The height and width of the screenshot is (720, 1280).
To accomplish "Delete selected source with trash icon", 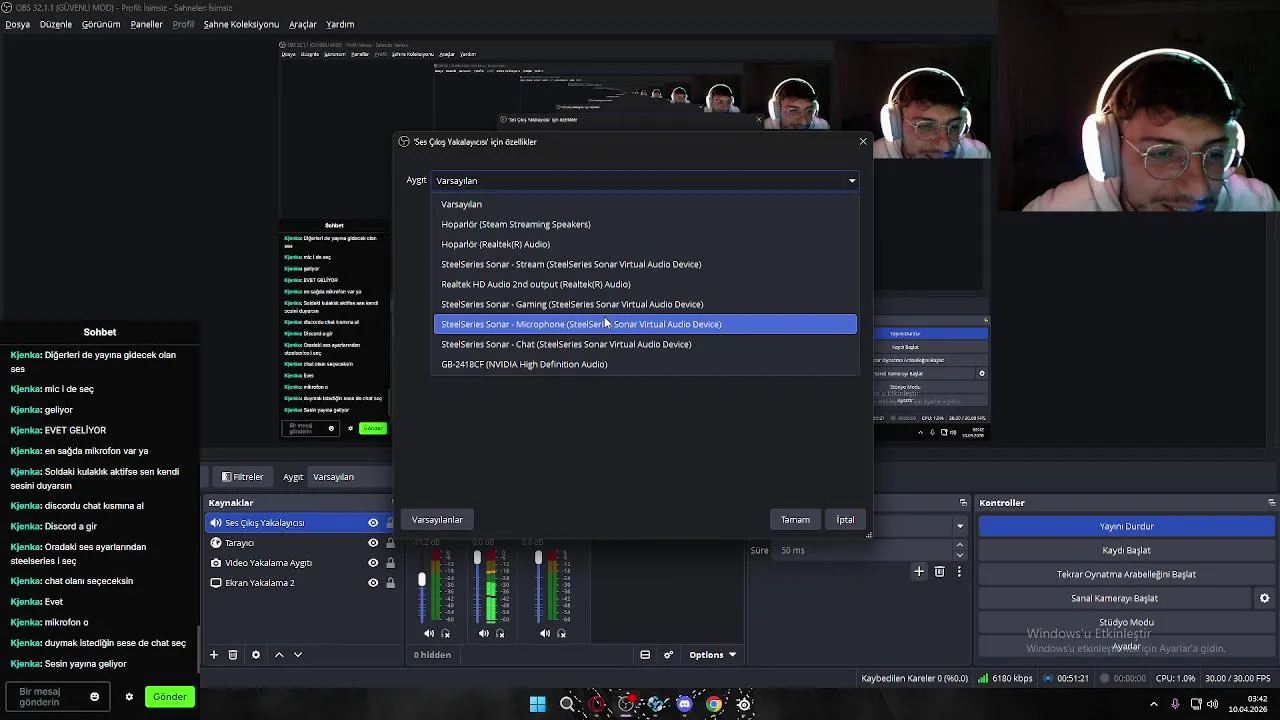I will pos(233,655).
